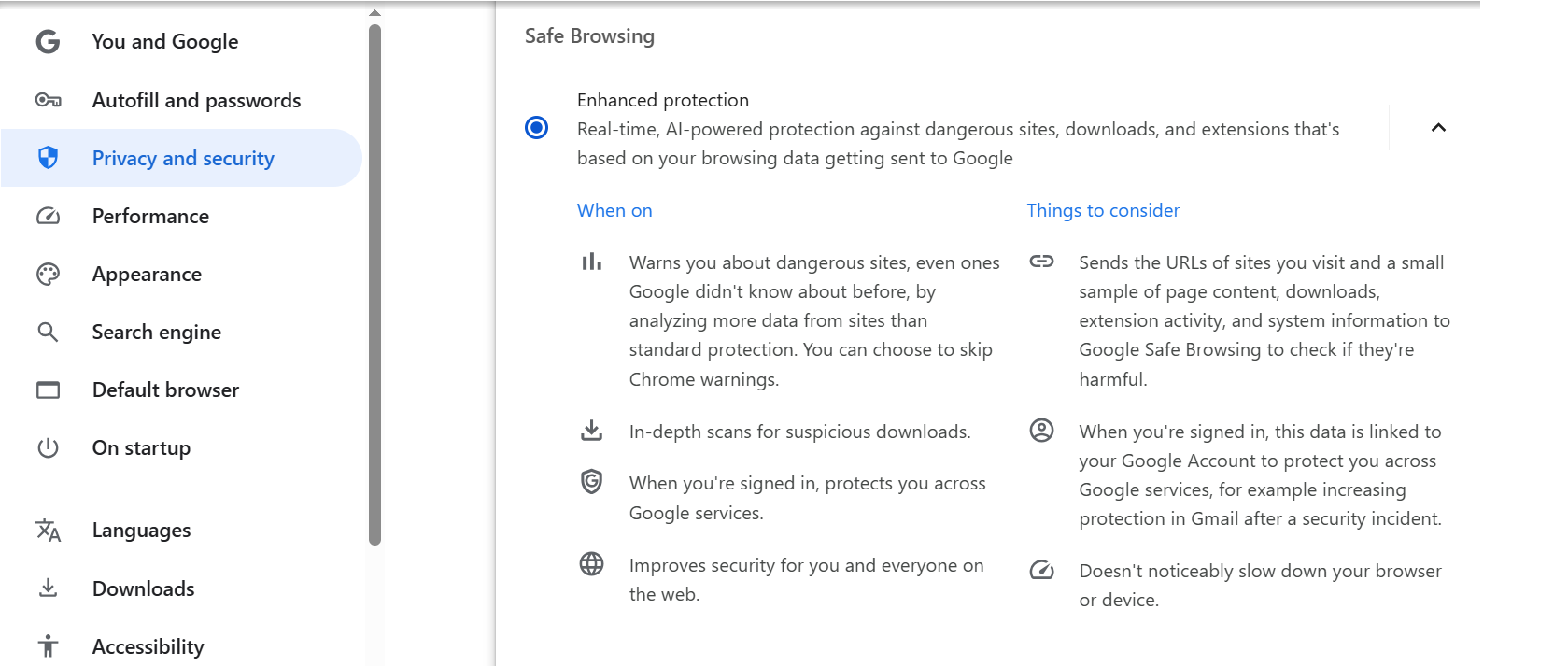Click the translate icon beside Languages
This screenshot has width=1568, height=666.
click(48, 531)
